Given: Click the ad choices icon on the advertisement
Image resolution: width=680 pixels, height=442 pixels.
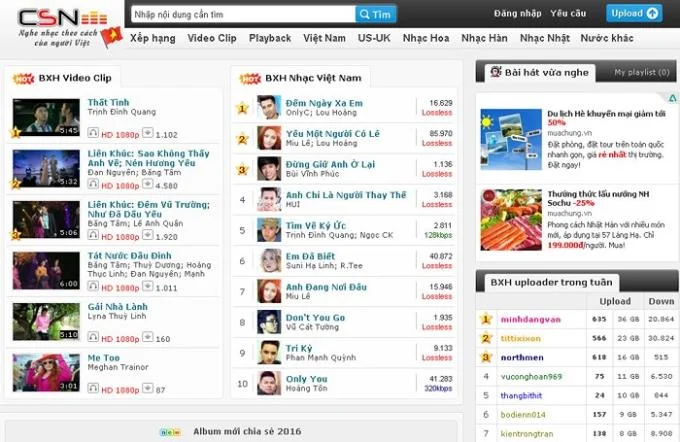Looking at the screenshot, I should click(x=672, y=98).
